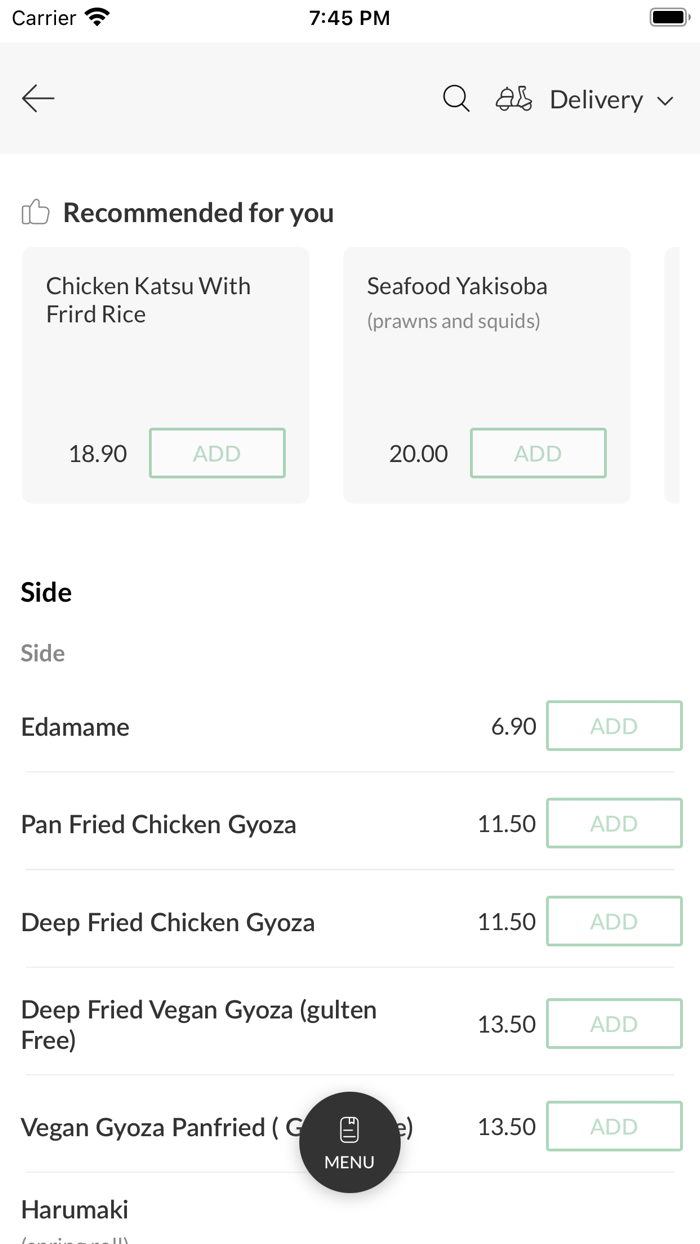
Task: Add Chicken Katsu With Frird Rice
Action: (x=217, y=453)
